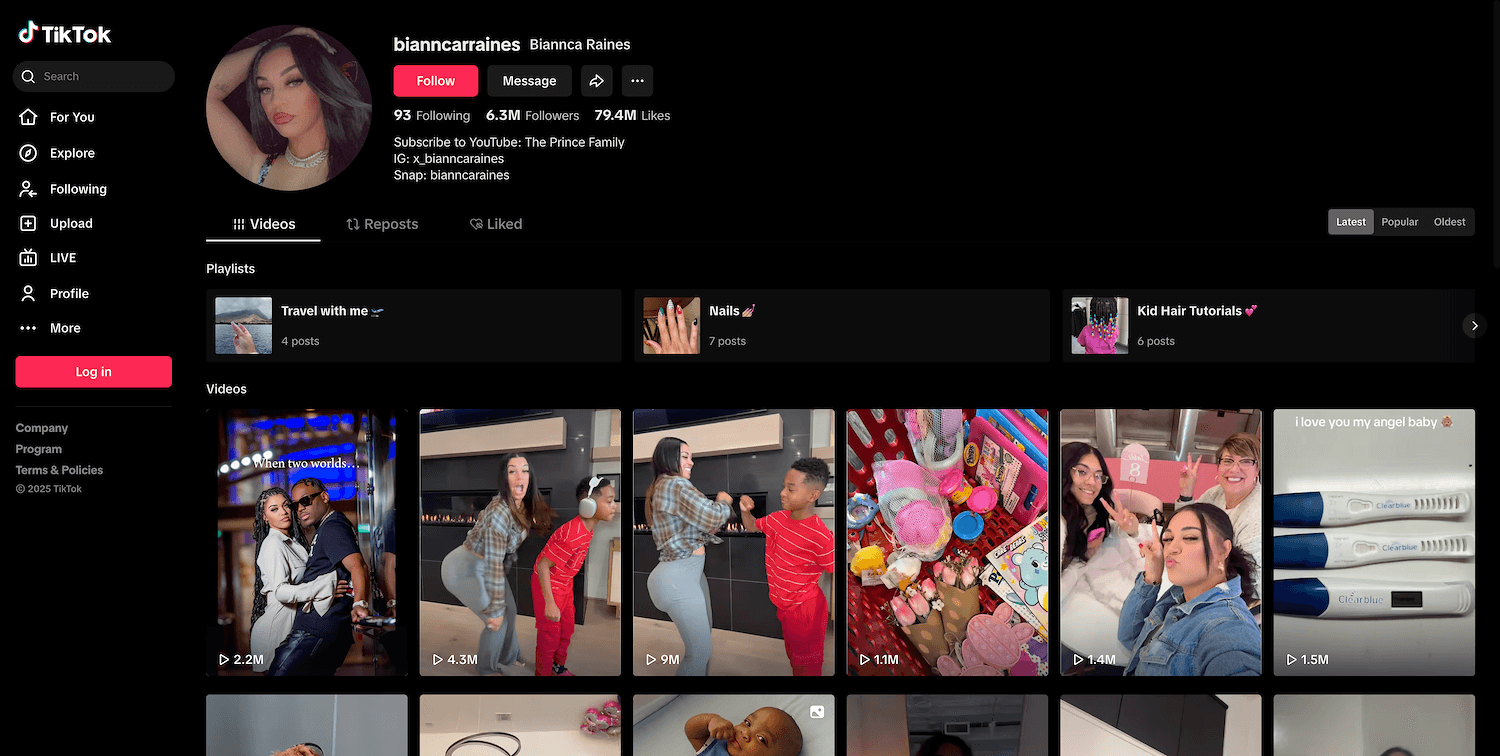Sort videos by Oldest
The height and width of the screenshot is (756, 1500).
point(1449,222)
